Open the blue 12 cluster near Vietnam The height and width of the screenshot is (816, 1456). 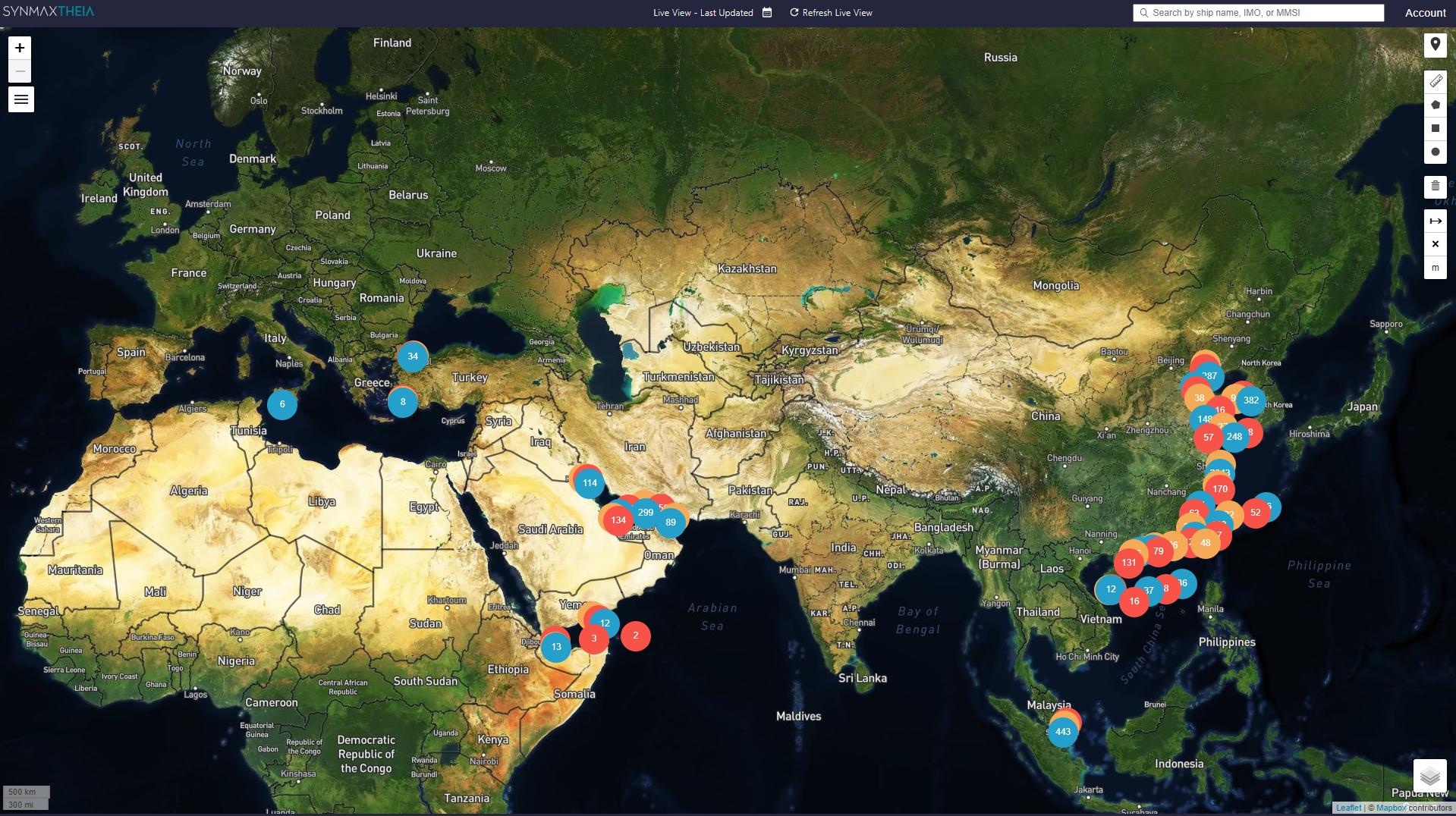click(1111, 589)
